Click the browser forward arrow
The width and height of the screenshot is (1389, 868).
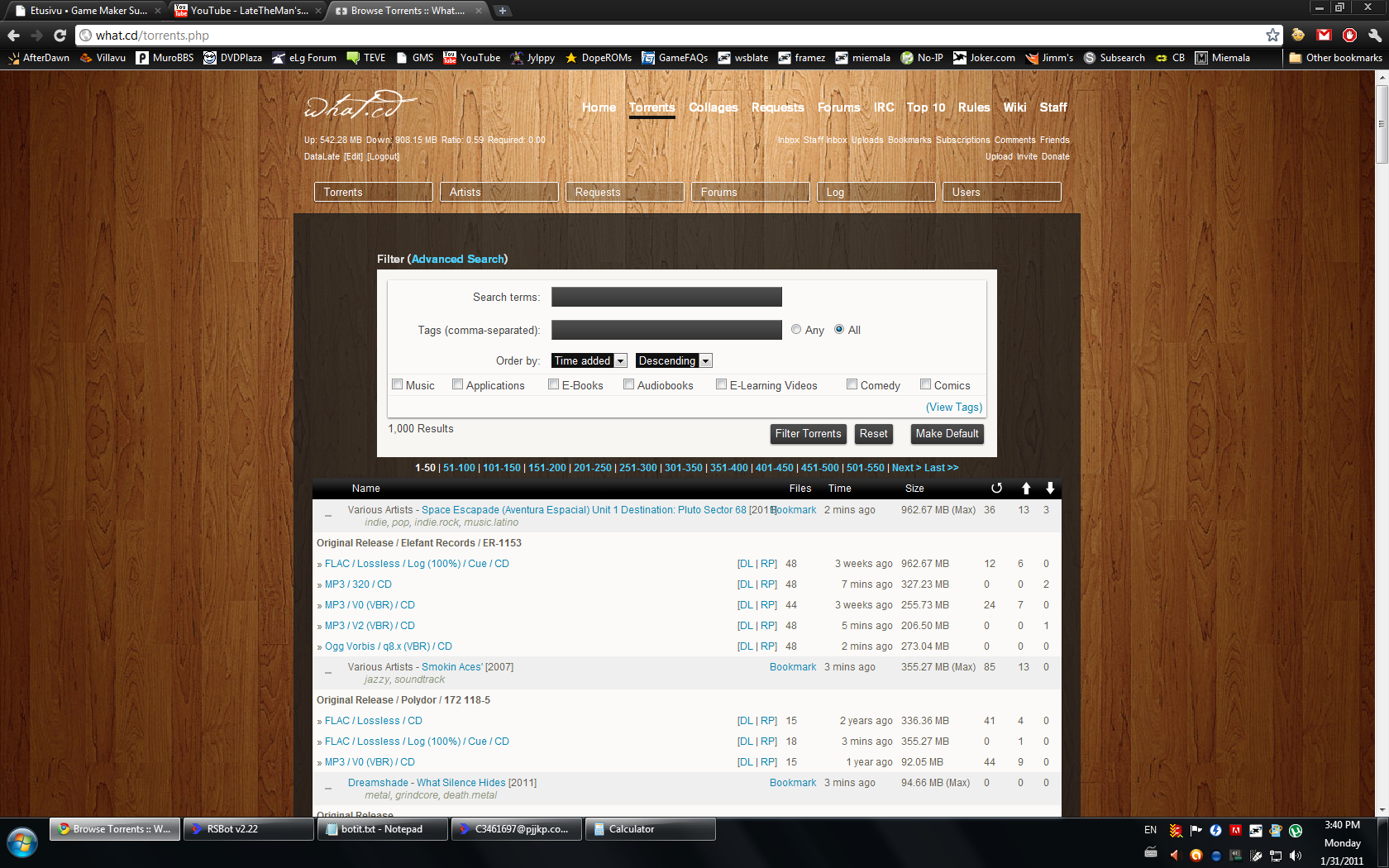(36, 36)
